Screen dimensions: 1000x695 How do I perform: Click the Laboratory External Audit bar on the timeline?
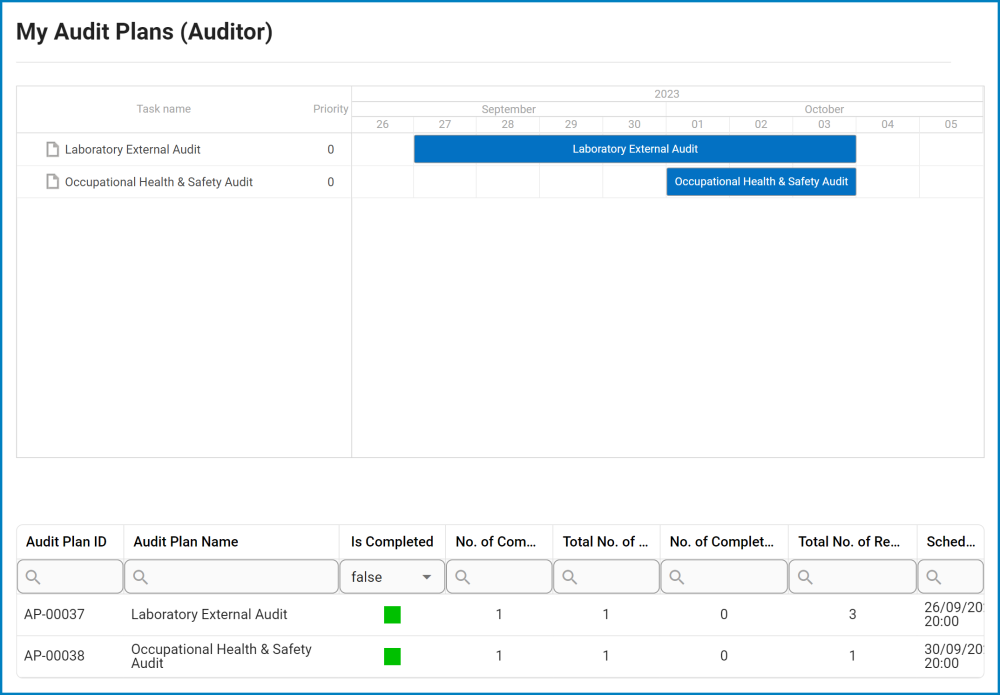(x=635, y=149)
